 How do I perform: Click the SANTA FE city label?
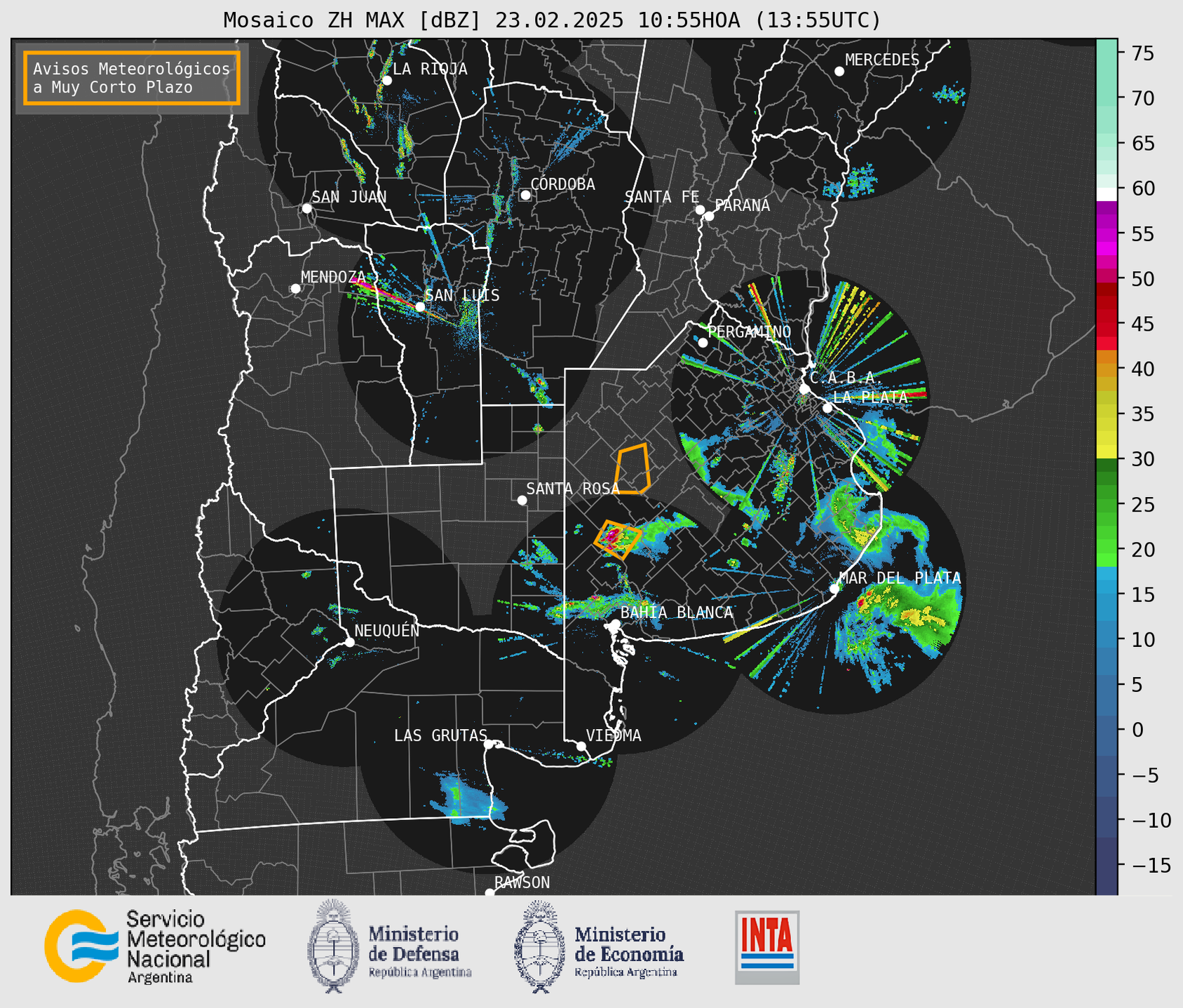click(662, 197)
